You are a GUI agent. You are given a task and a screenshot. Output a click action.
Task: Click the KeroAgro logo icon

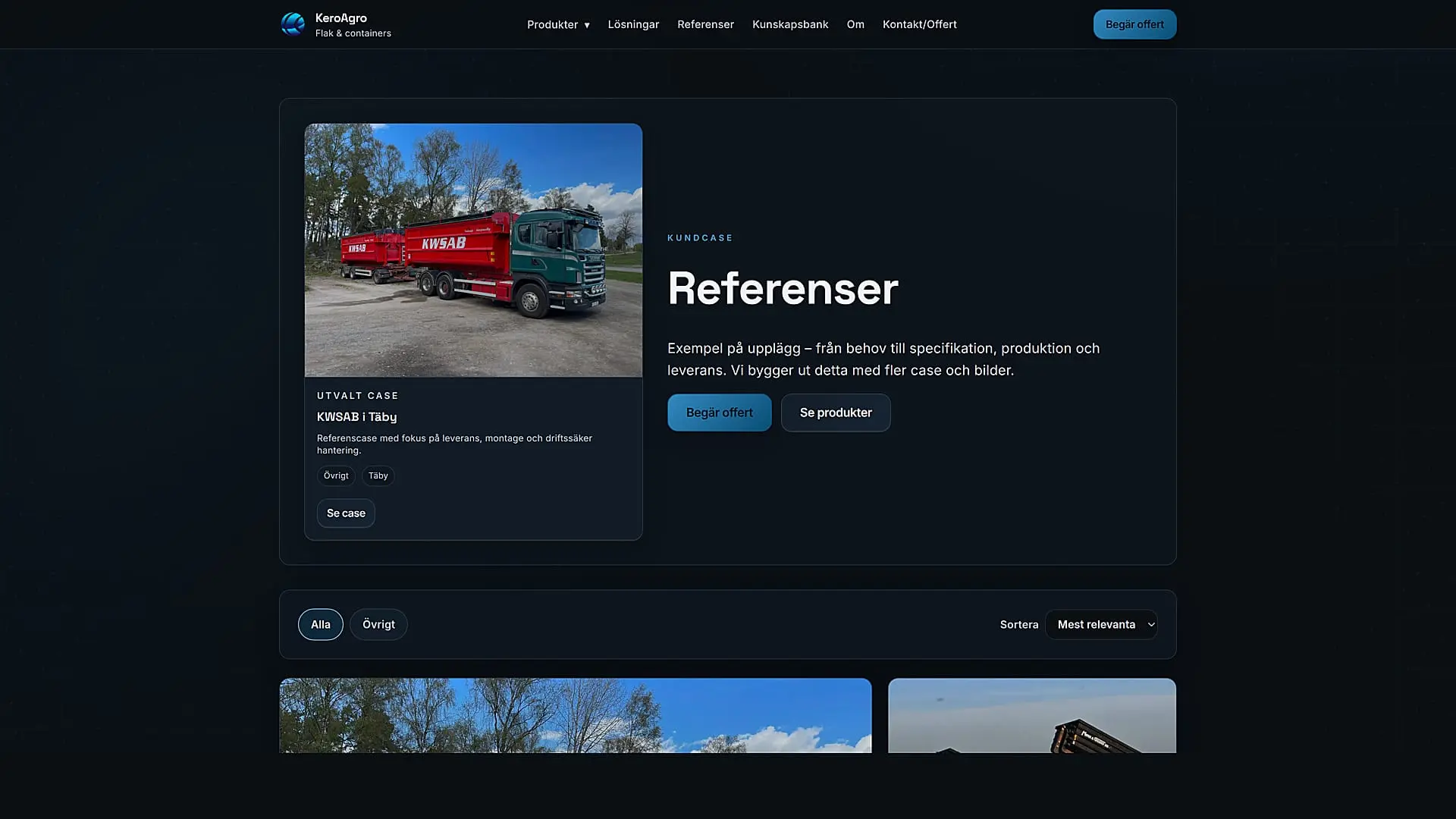click(x=293, y=24)
